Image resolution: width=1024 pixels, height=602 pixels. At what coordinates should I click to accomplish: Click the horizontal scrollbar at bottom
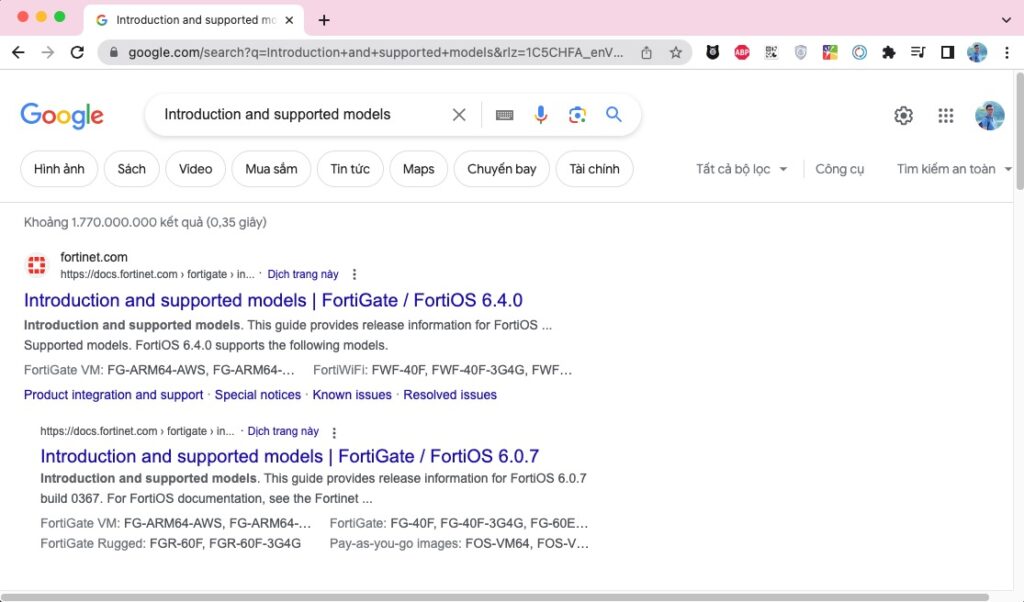click(x=495, y=597)
